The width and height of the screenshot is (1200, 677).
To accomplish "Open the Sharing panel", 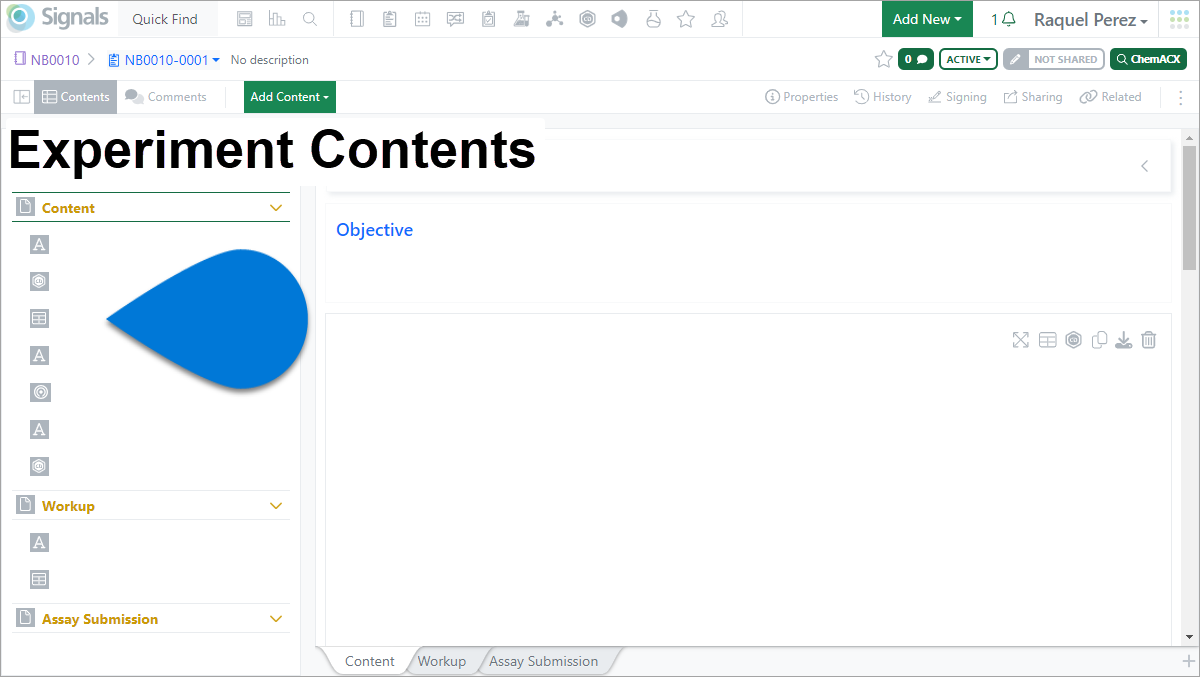I will (1033, 97).
